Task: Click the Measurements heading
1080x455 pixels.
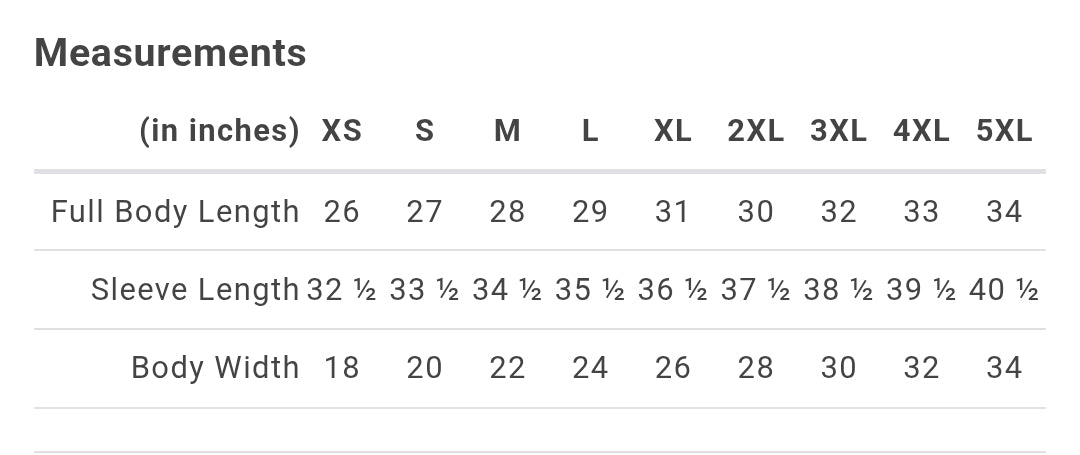Action: [170, 52]
